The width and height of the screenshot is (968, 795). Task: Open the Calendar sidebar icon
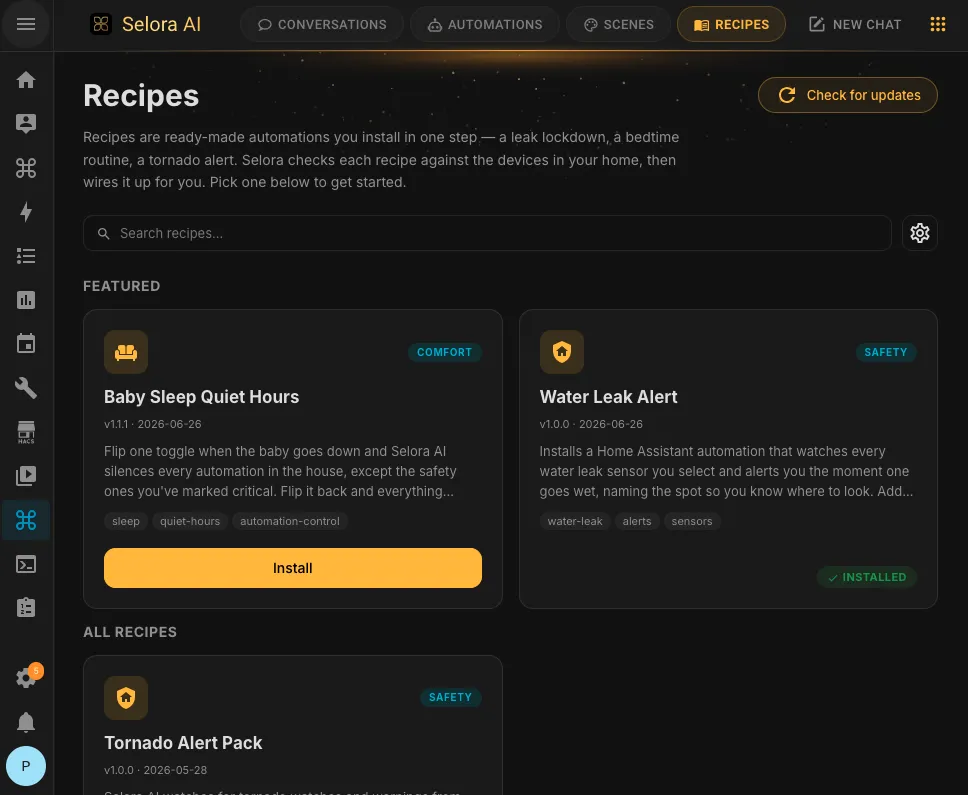point(26,344)
